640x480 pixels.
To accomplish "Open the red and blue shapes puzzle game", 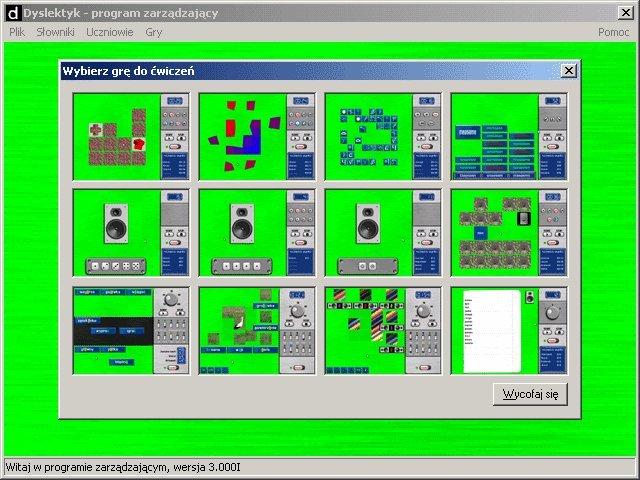I will 256,137.
